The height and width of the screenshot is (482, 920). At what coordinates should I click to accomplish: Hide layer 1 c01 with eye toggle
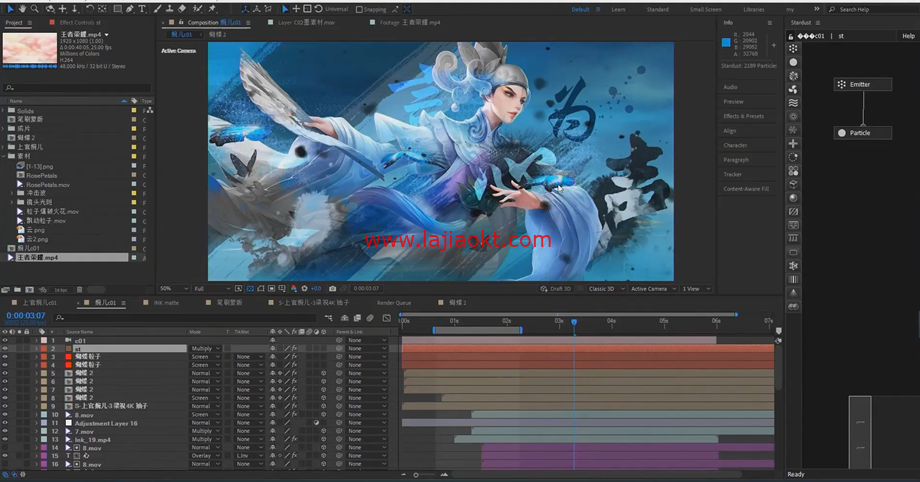pos(5,340)
